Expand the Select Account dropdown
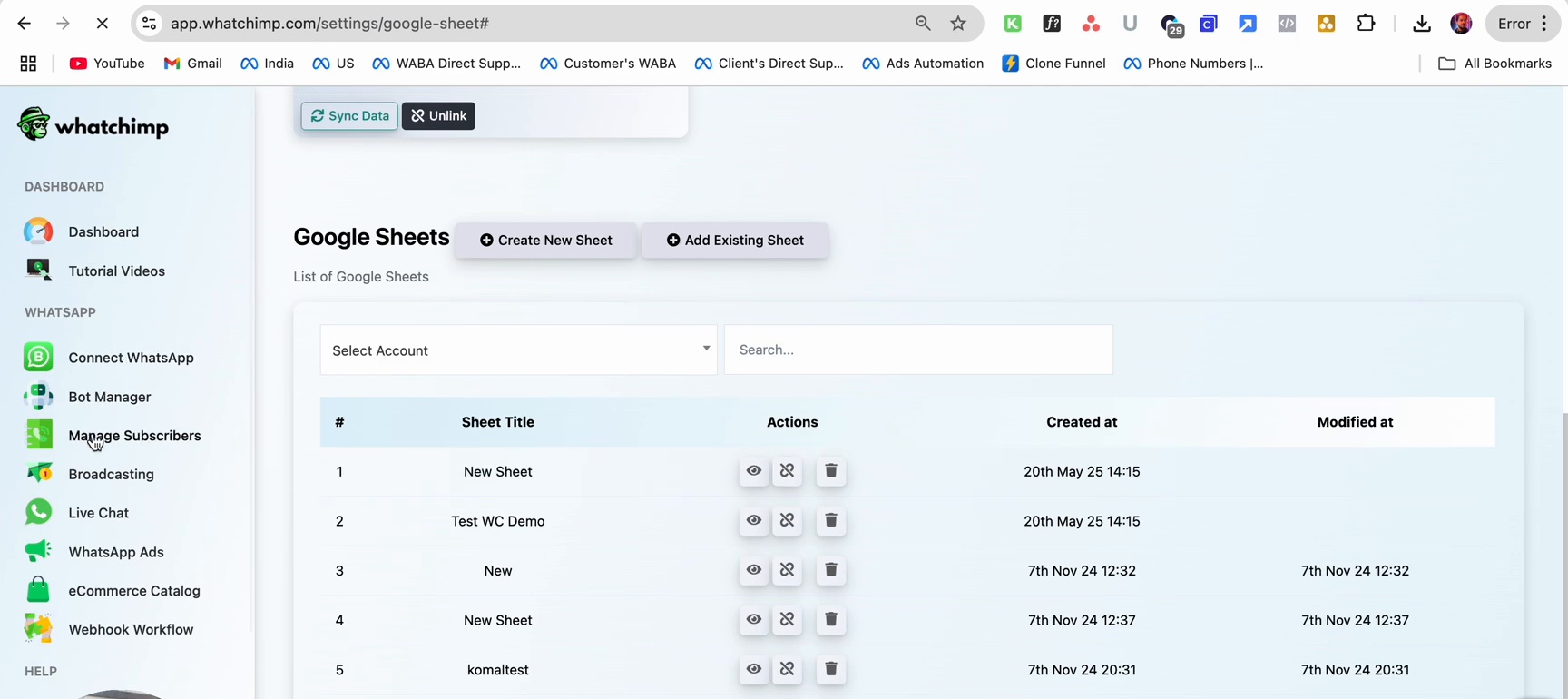This screenshot has height=699, width=1568. pyautogui.click(x=518, y=350)
